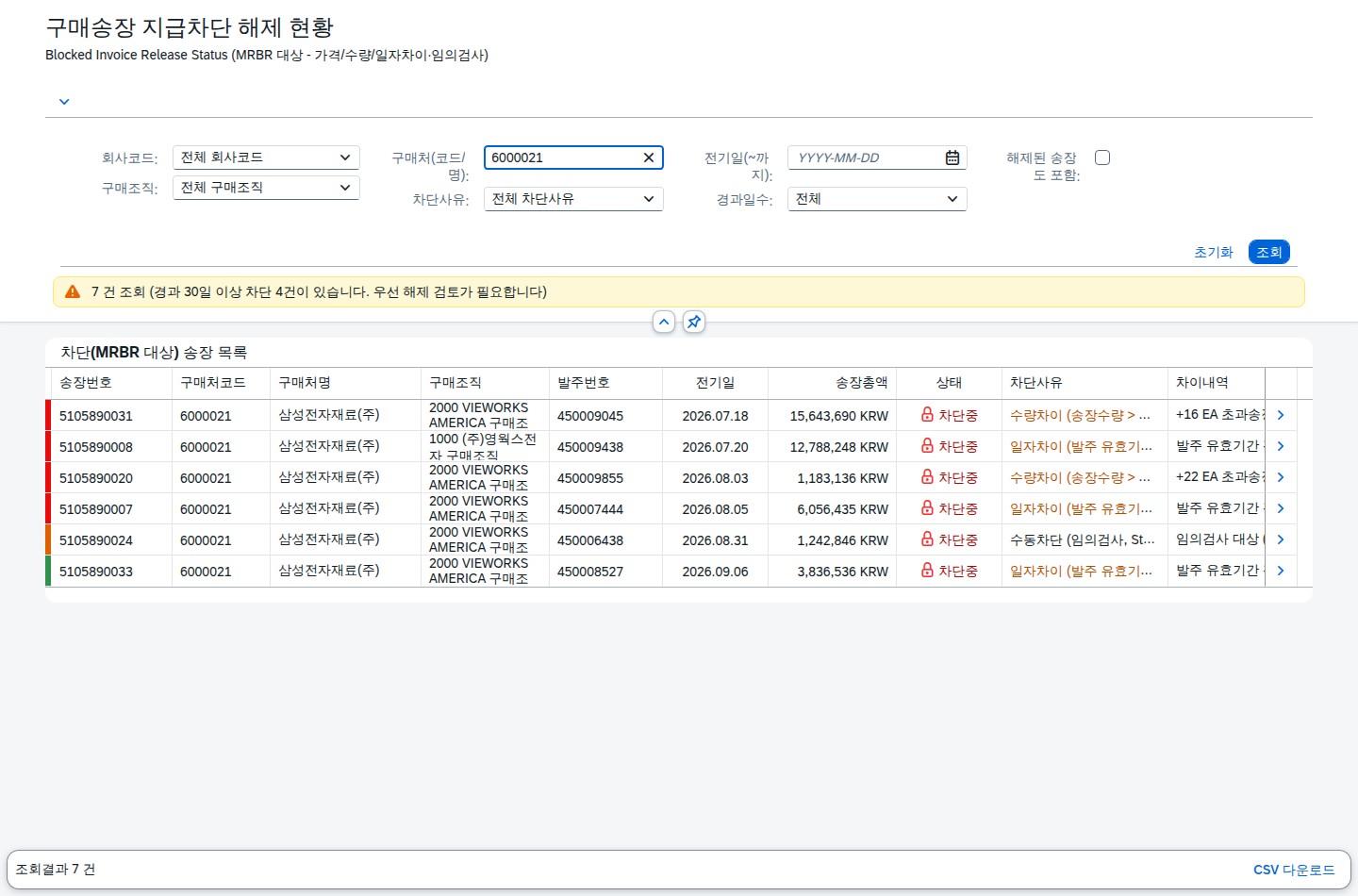Image resolution: width=1358 pixels, height=896 pixels.
Task: Pin the filter header with the pin icon
Action: (694, 322)
